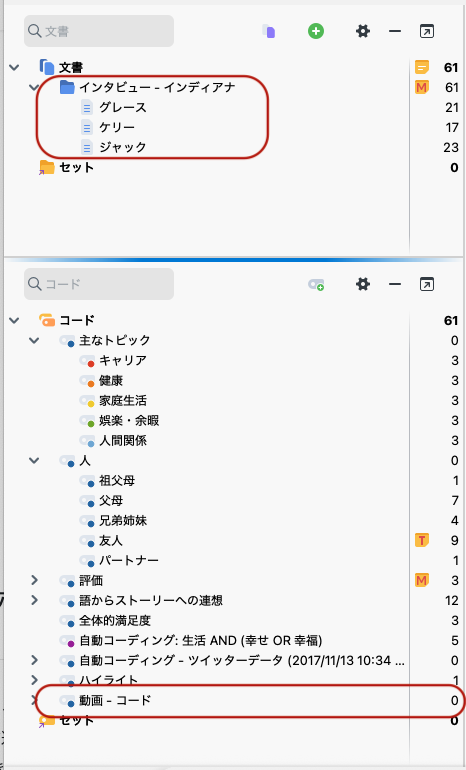The width and height of the screenshot is (466, 770).
Task: Open document panel settings gear
Action: 362,31
